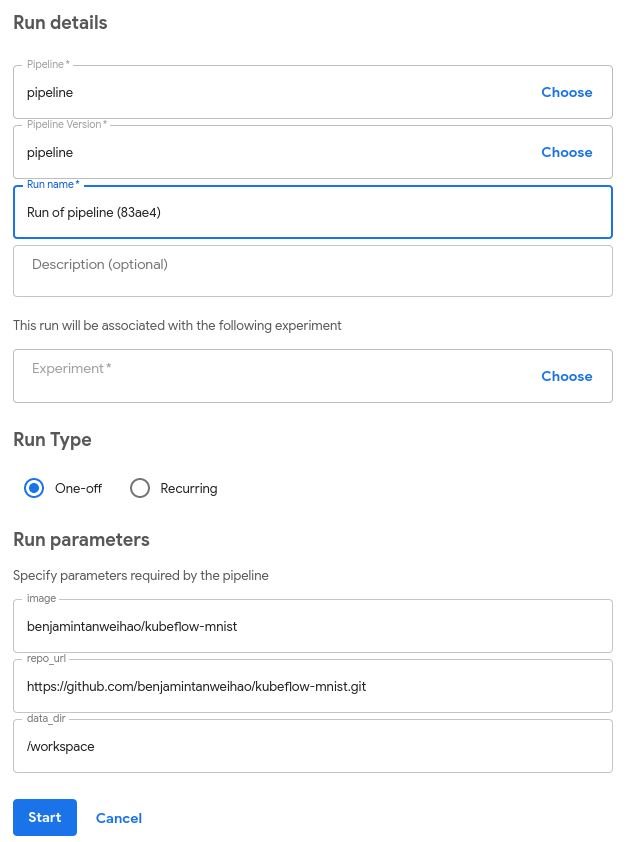629x842 pixels.
Task: Edit the image parameter field
Action: [312, 627]
